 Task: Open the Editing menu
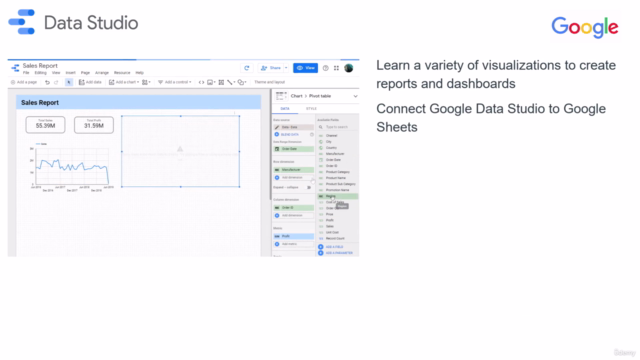tap(40, 73)
